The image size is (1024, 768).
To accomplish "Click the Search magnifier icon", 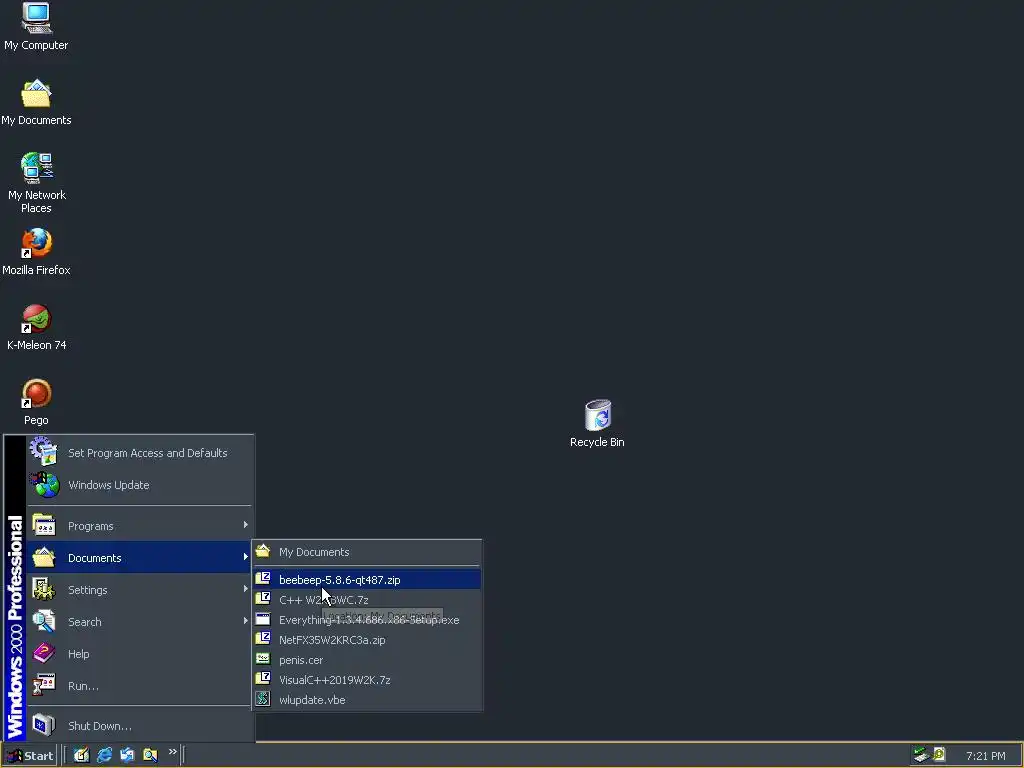I will point(44,621).
